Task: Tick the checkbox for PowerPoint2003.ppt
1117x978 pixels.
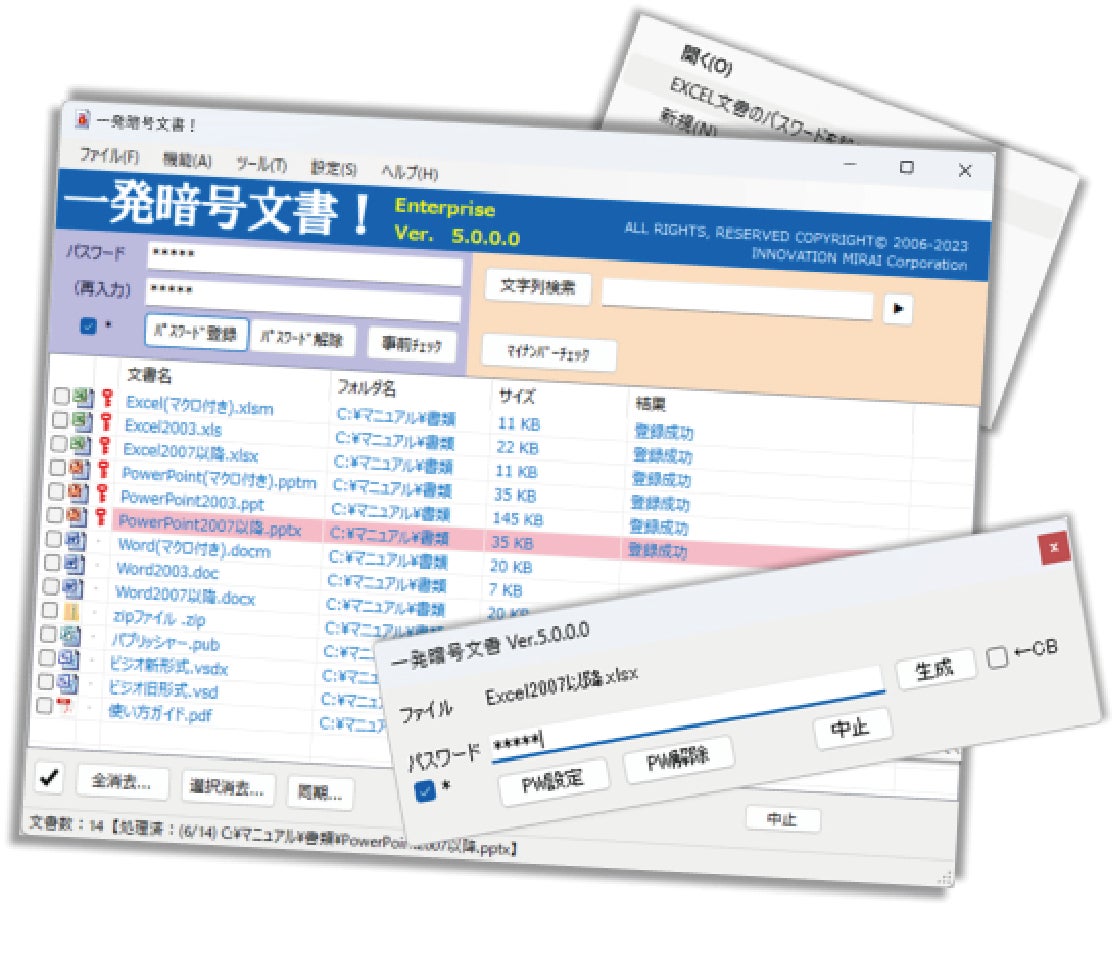Action: (x=56, y=490)
